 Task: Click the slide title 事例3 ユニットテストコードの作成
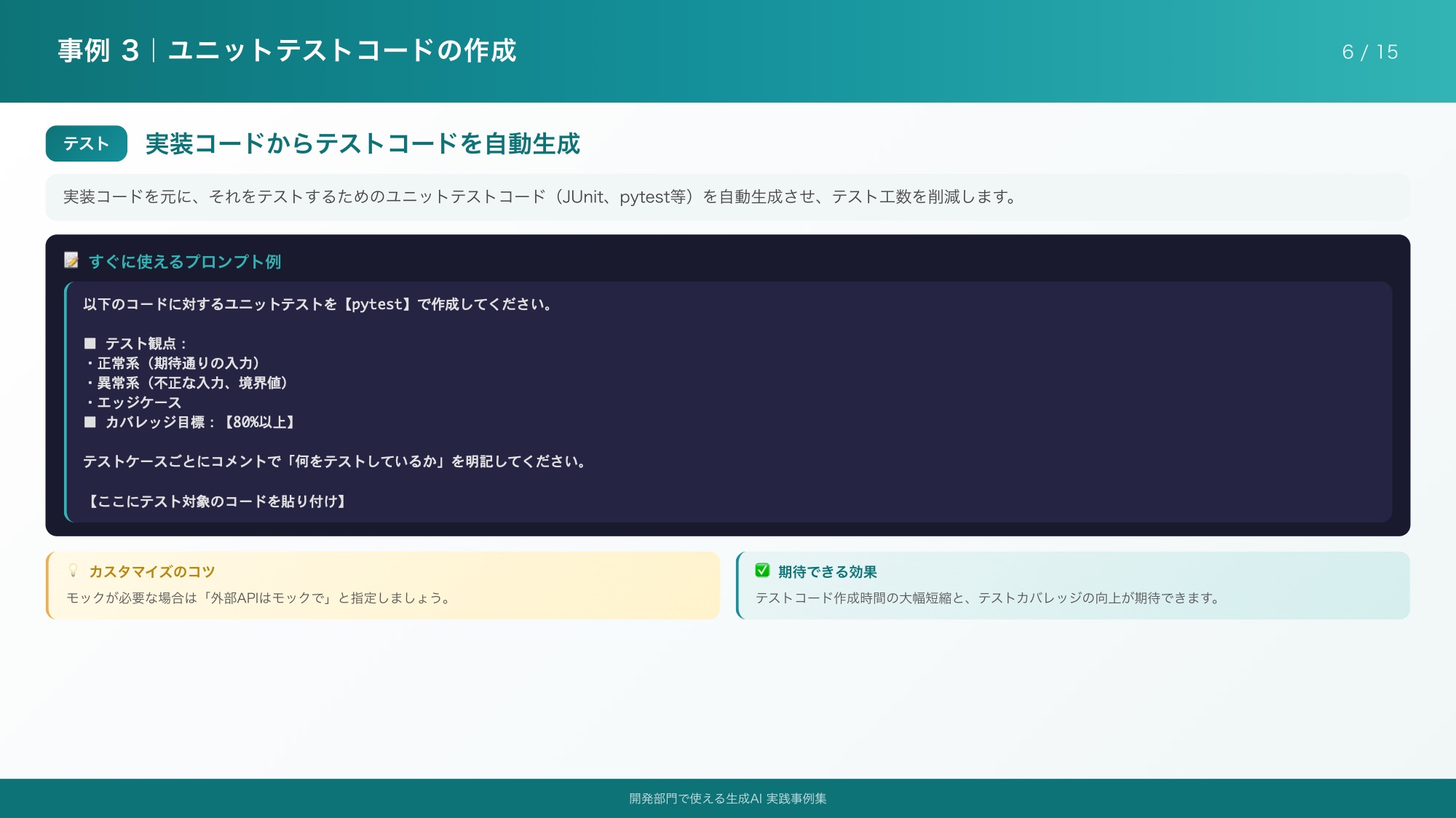click(x=287, y=51)
